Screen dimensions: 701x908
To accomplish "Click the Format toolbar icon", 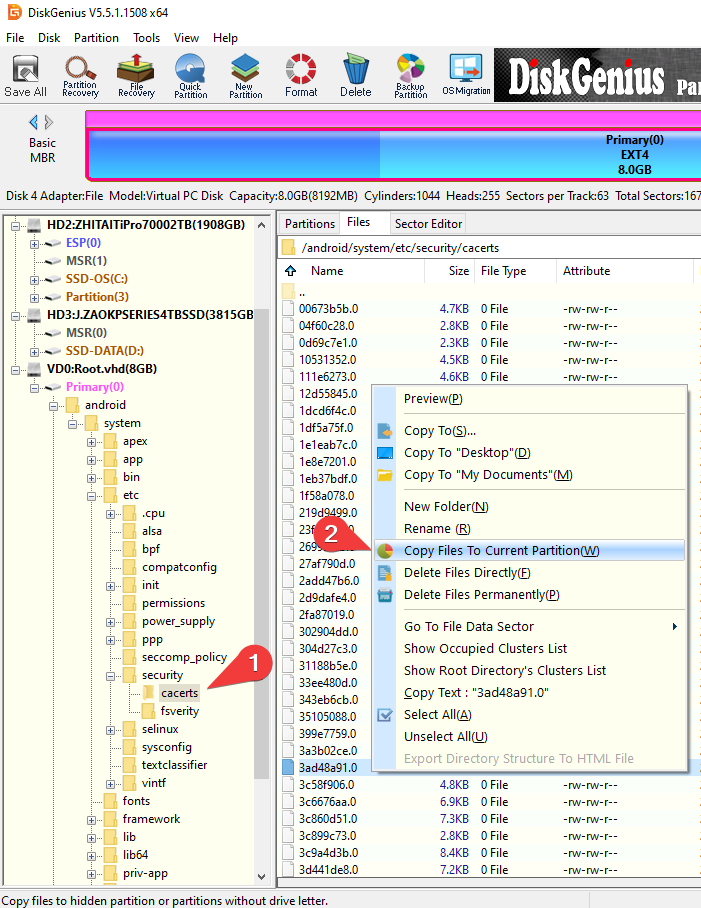I will click(301, 75).
